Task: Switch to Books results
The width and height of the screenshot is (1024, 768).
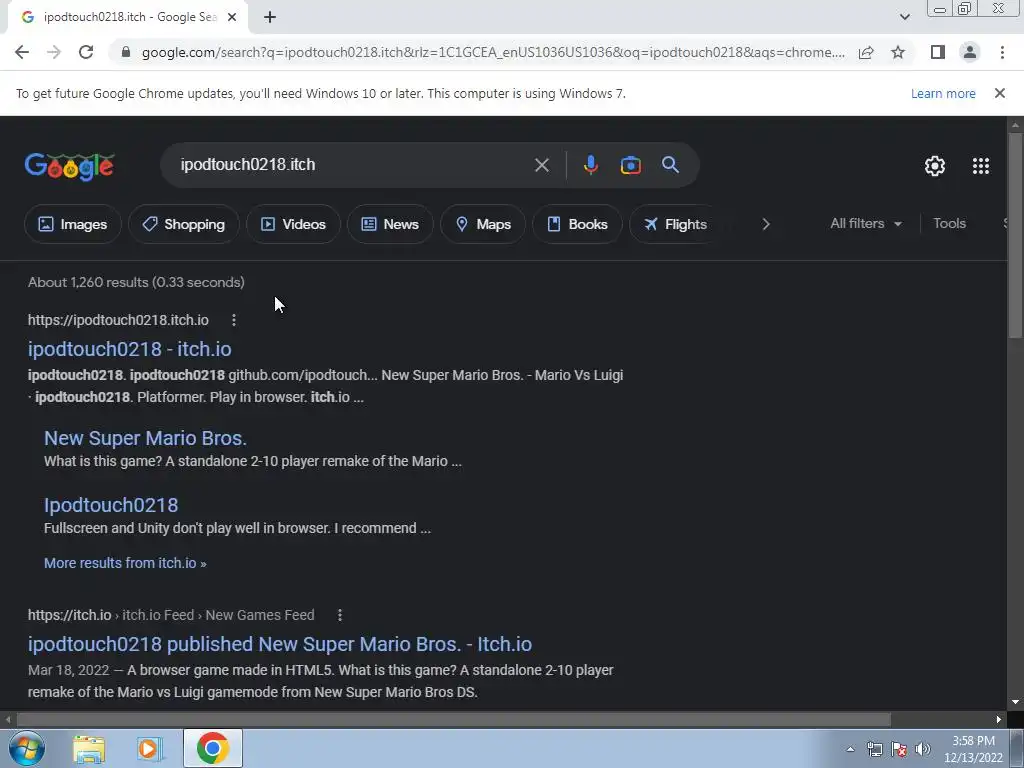Action: pos(577,224)
